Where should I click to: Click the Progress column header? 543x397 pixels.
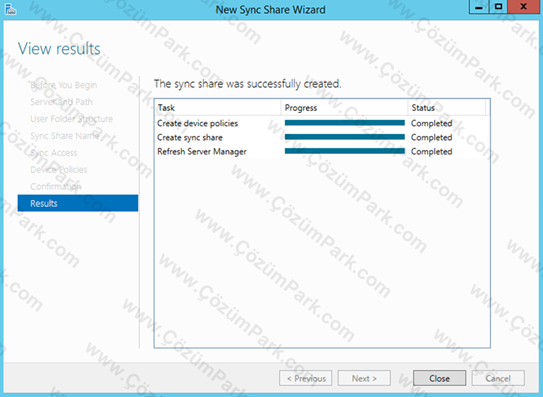coord(344,108)
